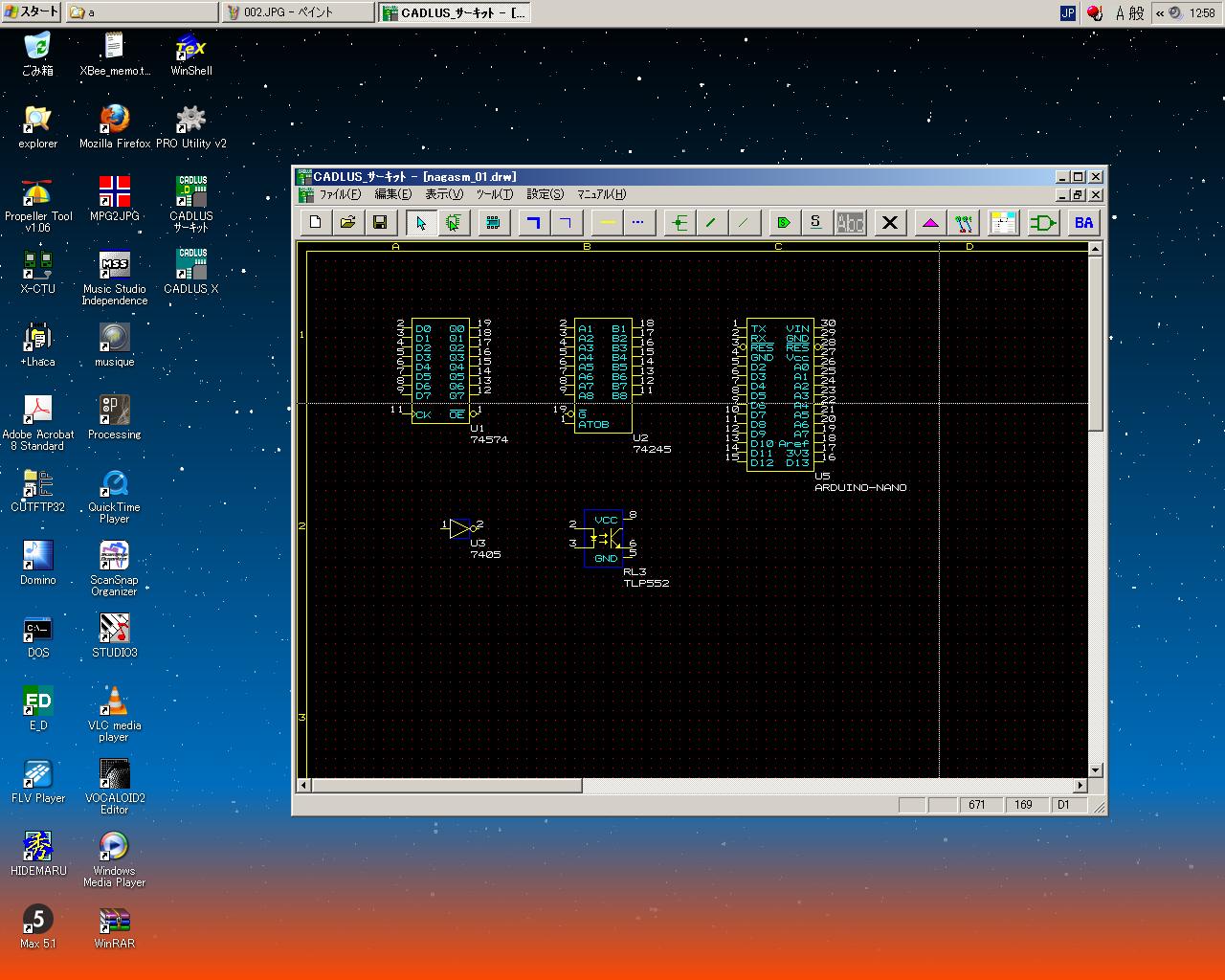Screen dimensions: 1225x980
Task: Save the drawing with floppy disk icon
Action: [380, 223]
